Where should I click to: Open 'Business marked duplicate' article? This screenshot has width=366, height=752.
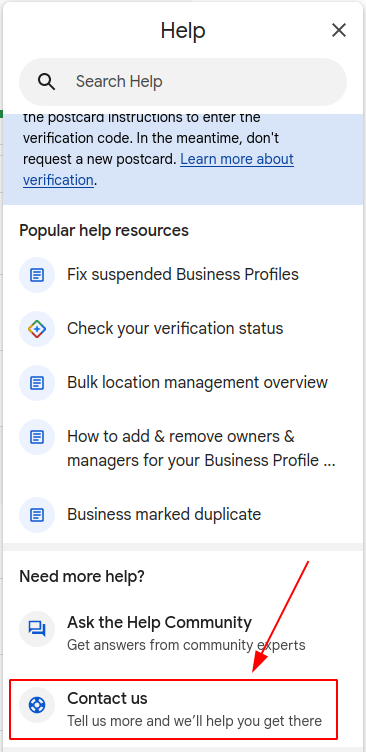tap(164, 515)
